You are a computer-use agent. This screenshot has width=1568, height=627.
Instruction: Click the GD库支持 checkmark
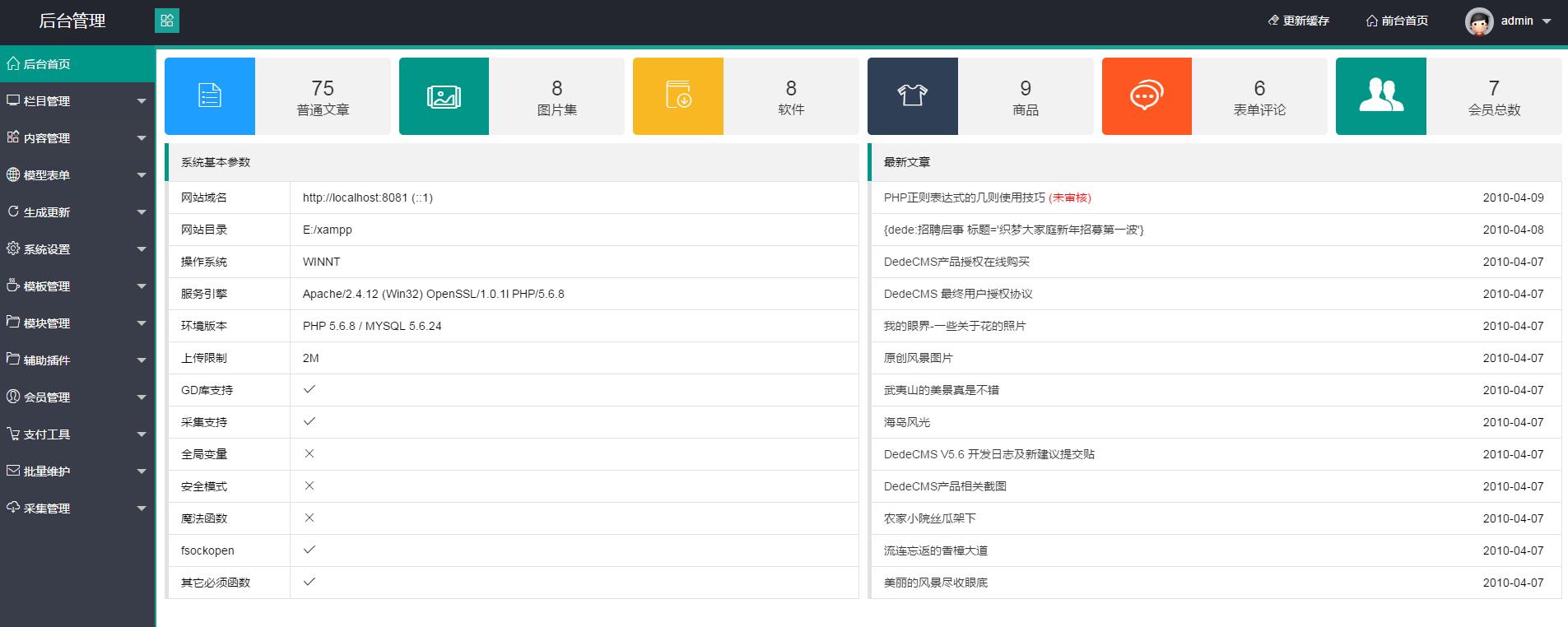click(x=309, y=389)
